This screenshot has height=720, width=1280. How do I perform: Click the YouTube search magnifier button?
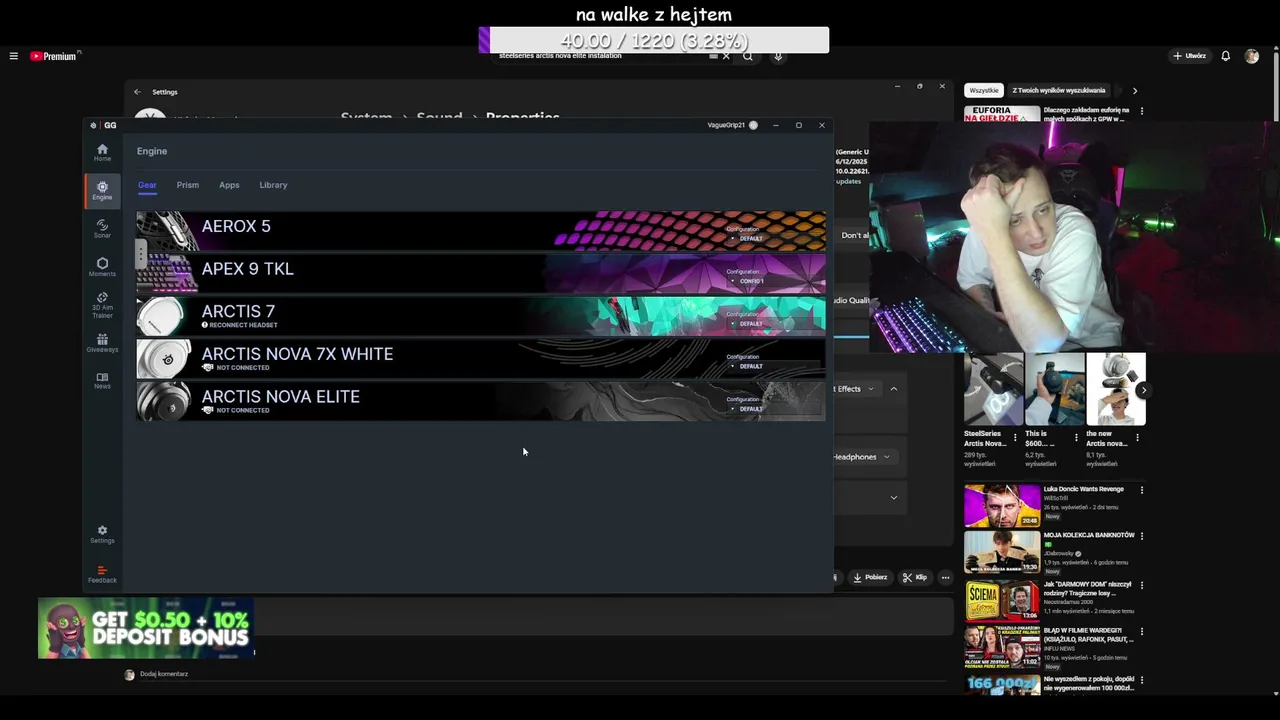(x=747, y=56)
